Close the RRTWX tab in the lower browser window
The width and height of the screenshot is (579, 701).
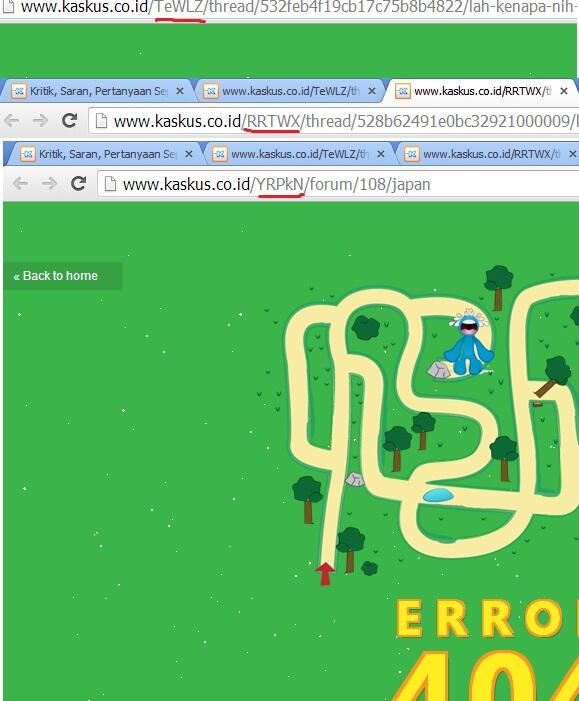click(572, 154)
